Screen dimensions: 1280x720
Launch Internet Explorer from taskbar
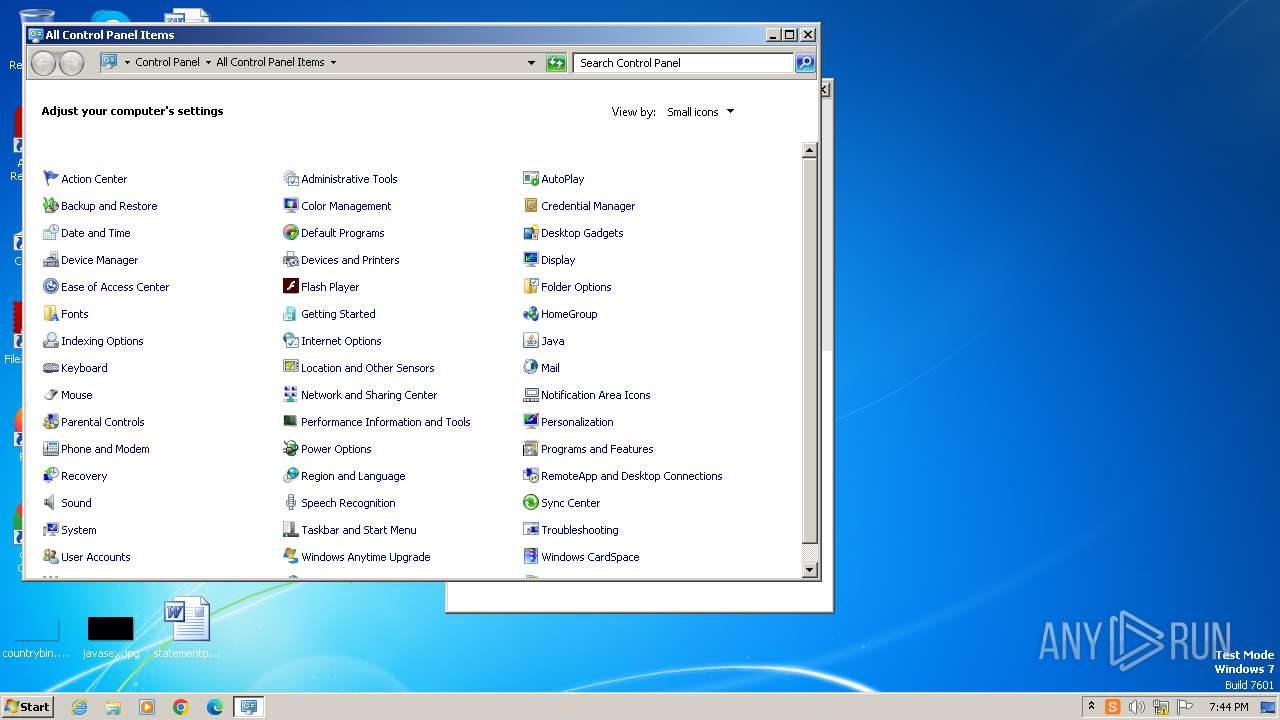[79, 707]
